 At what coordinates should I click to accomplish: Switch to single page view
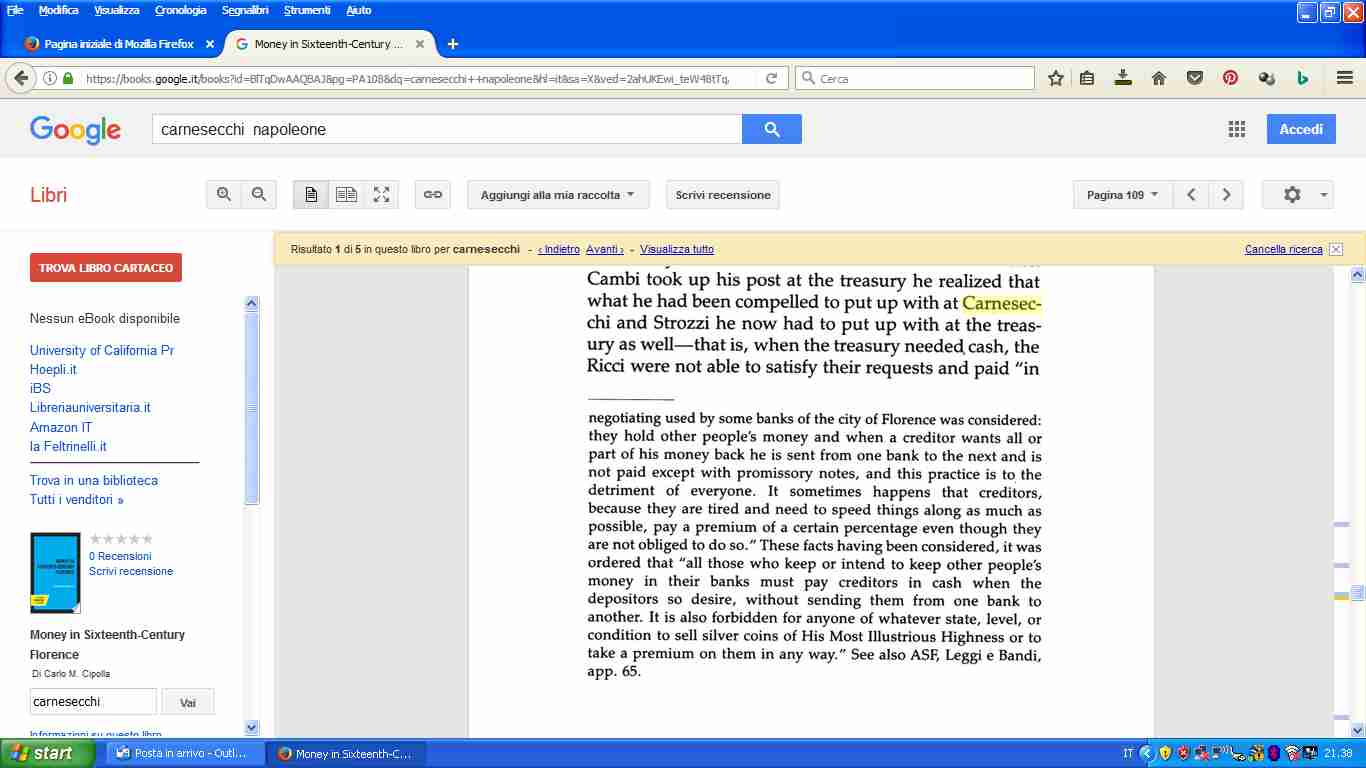(x=311, y=195)
